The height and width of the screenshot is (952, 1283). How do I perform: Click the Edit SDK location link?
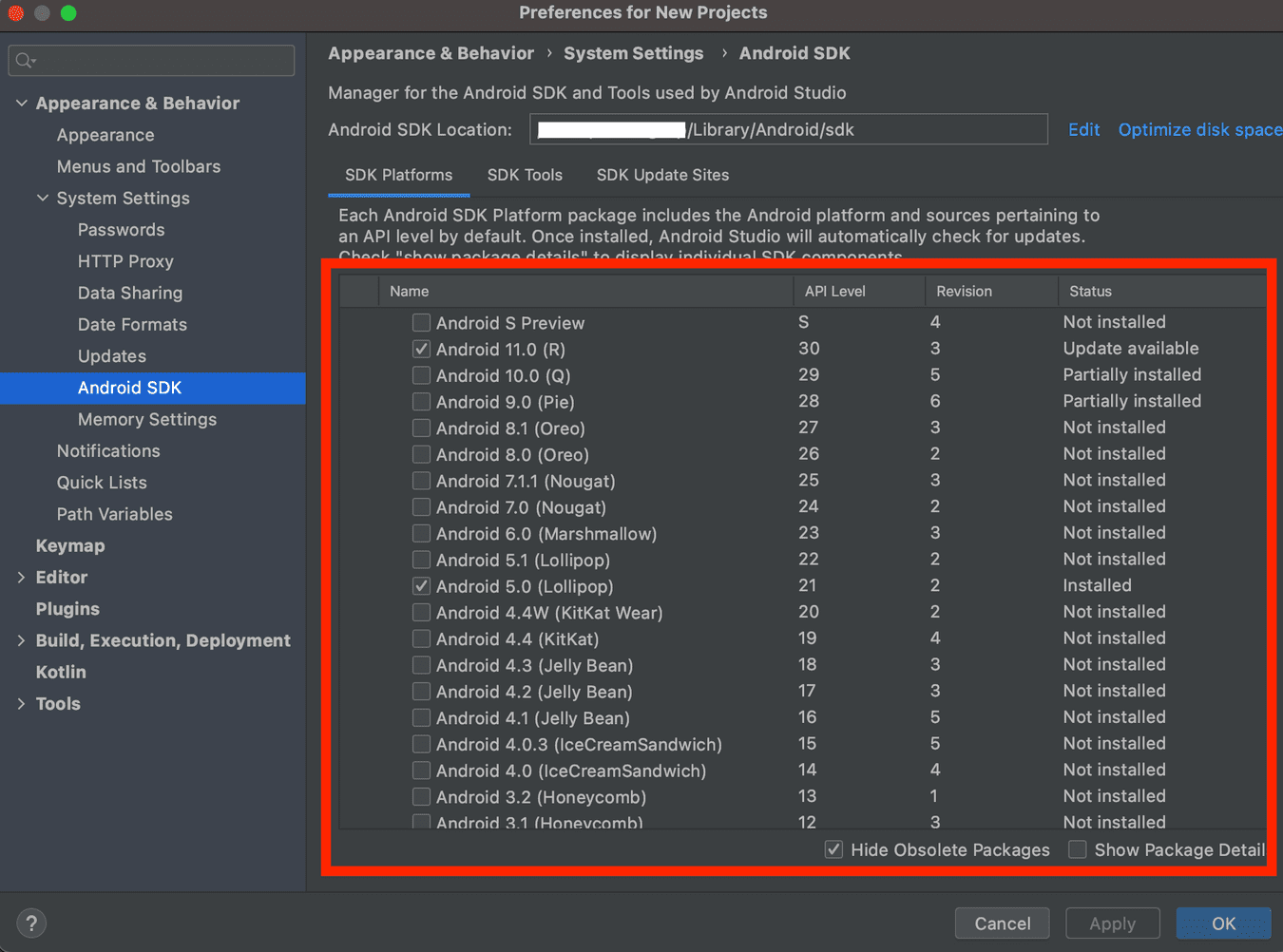click(x=1083, y=129)
